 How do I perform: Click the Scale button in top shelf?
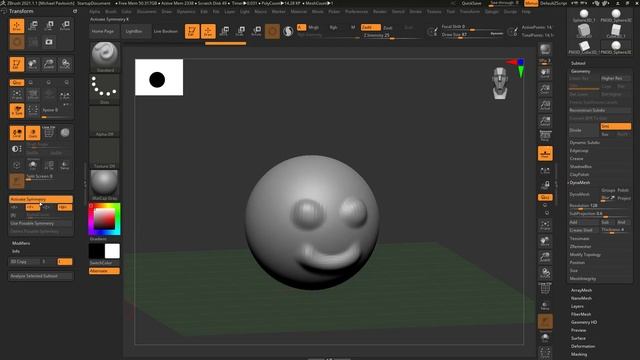[x=240, y=31]
